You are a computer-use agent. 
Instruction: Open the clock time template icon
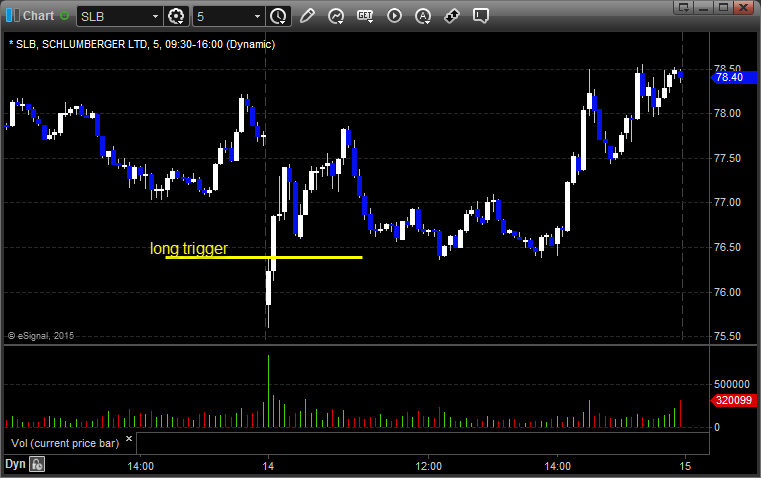279,16
